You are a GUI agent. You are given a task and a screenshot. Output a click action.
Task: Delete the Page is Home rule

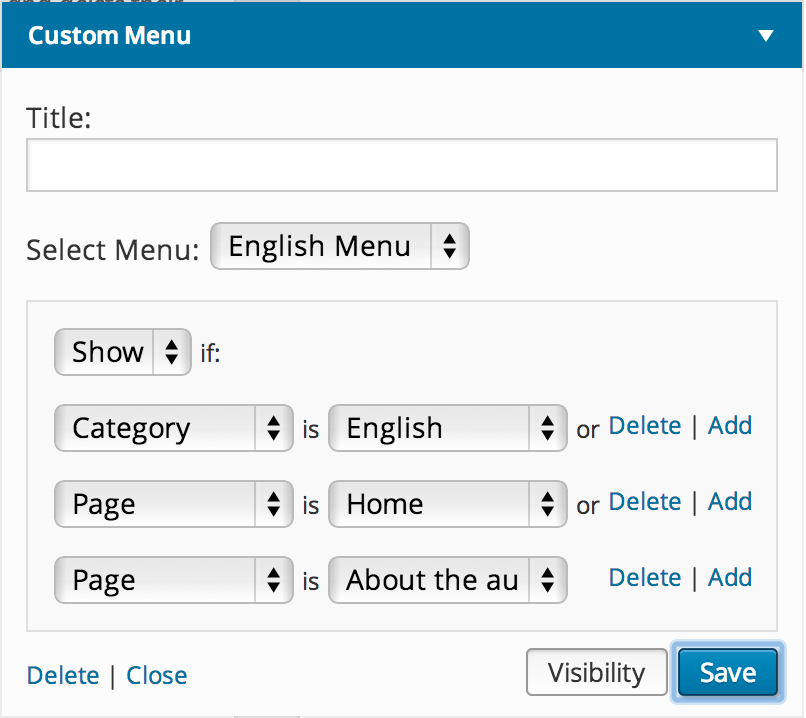(x=644, y=502)
